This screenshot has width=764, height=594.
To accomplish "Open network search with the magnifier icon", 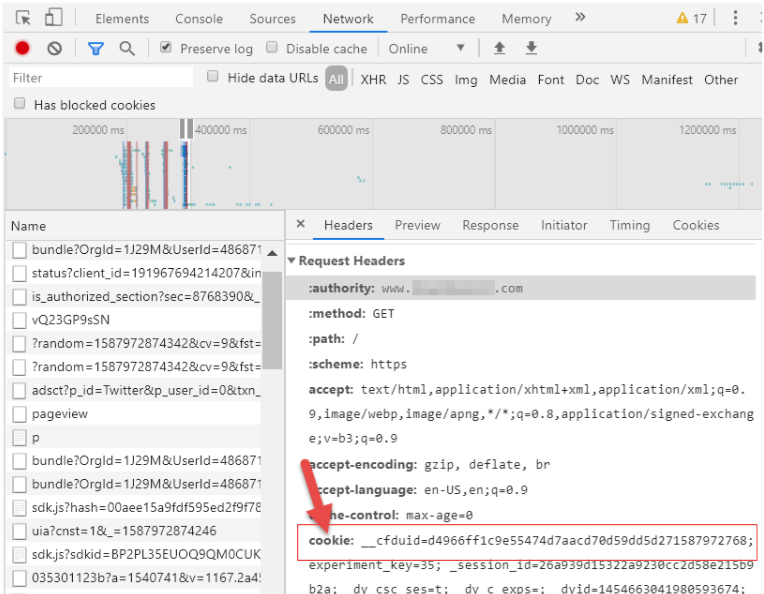I will click(x=127, y=48).
